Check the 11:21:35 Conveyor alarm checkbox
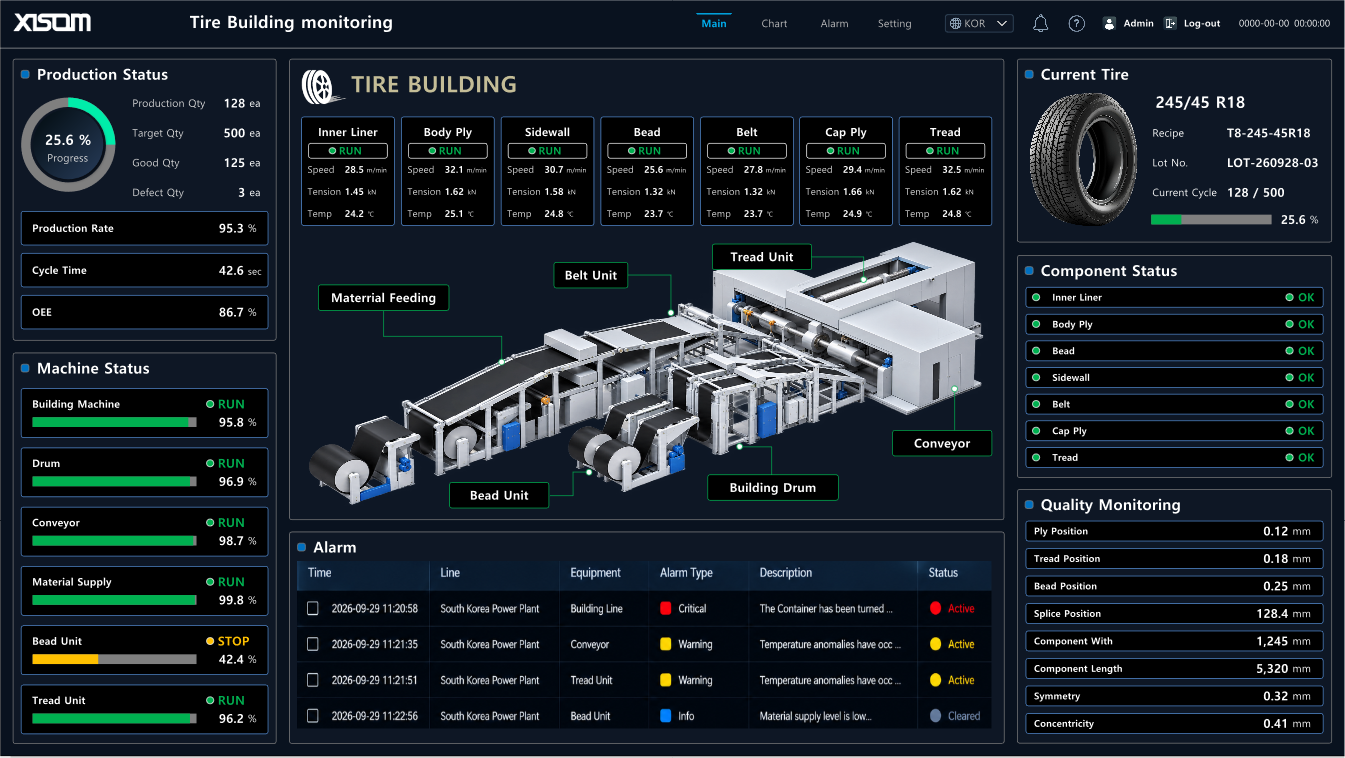The width and height of the screenshot is (1345, 758). click(313, 644)
